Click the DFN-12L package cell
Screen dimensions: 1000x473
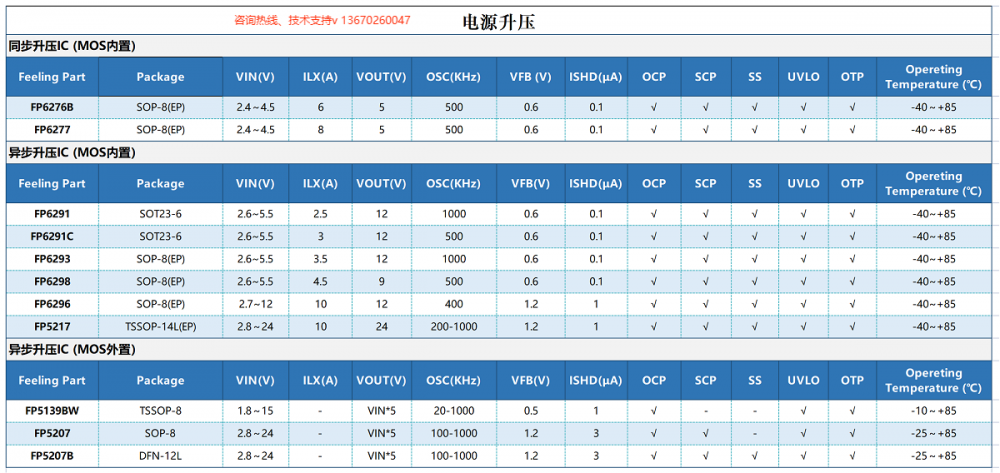(160, 456)
